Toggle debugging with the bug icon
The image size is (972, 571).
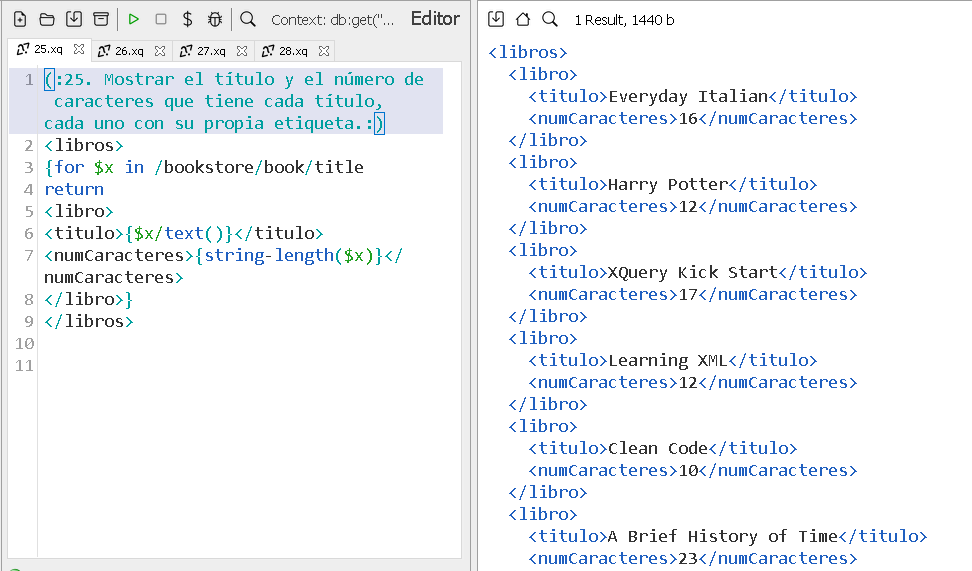pos(215,19)
